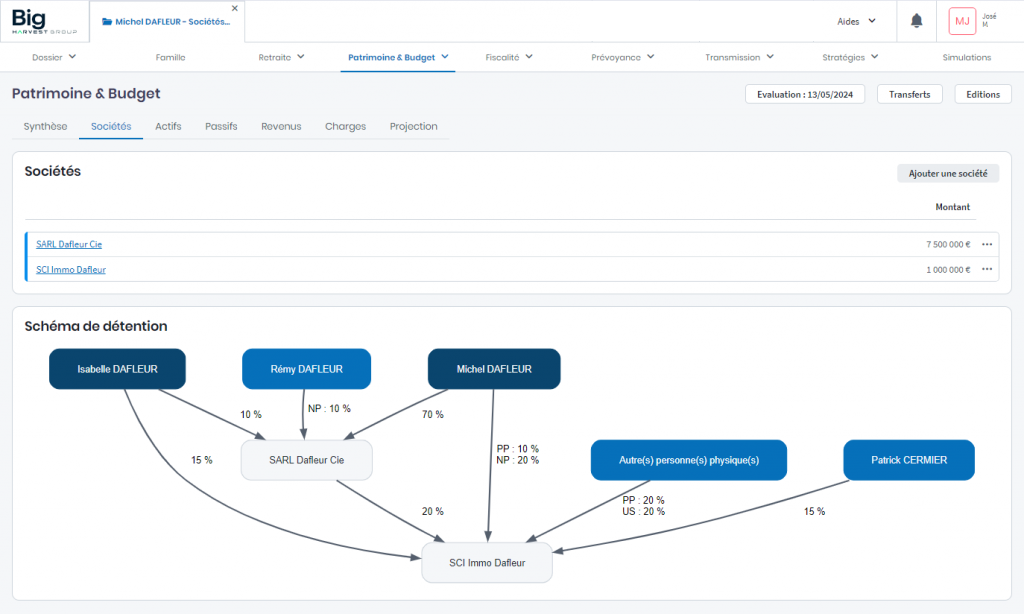This screenshot has width=1024, height=614.
Task: Open options menu for SARL Dafleur Cie
Action: [x=987, y=244]
